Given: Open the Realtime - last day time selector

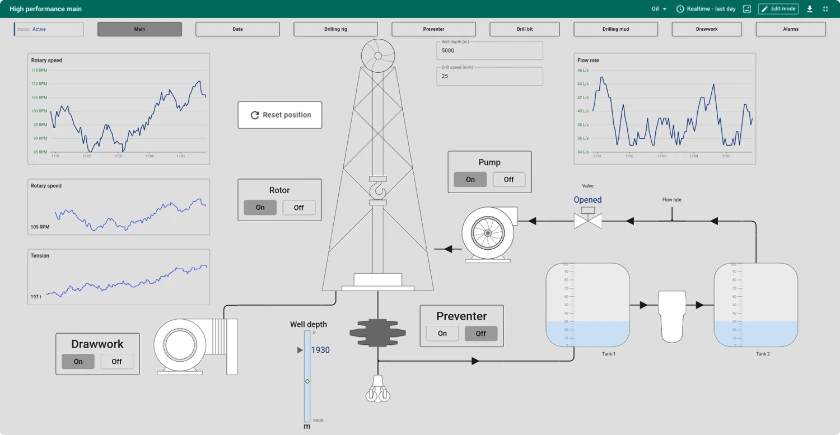Looking at the screenshot, I should (706, 8).
